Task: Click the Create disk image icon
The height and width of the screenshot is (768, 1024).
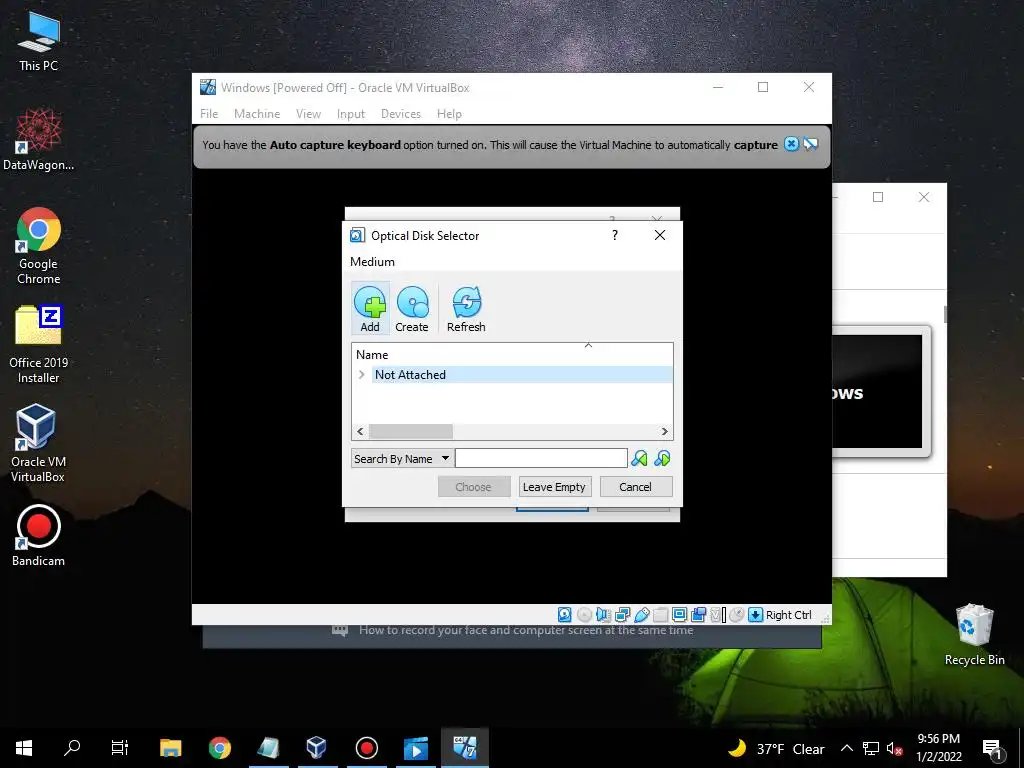Action: 412,309
